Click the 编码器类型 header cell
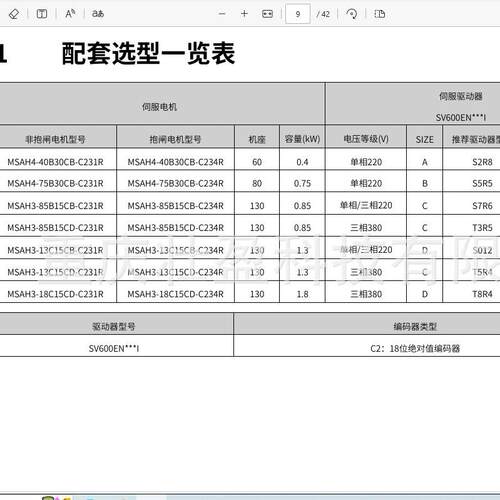 coord(415,327)
